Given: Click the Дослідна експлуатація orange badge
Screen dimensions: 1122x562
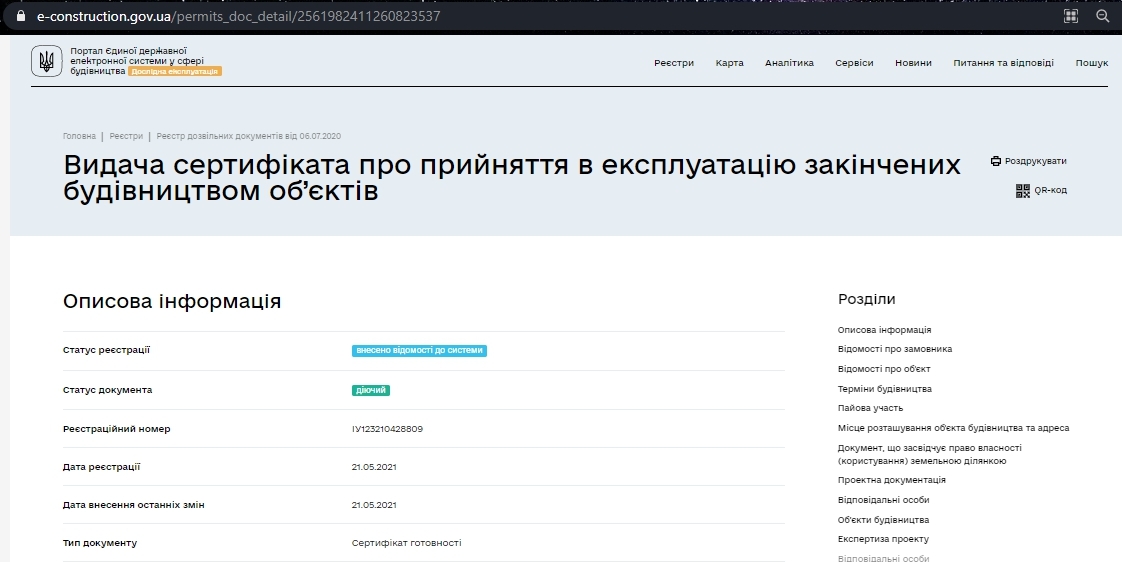Looking at the screenshot, I should coord(175,72).
